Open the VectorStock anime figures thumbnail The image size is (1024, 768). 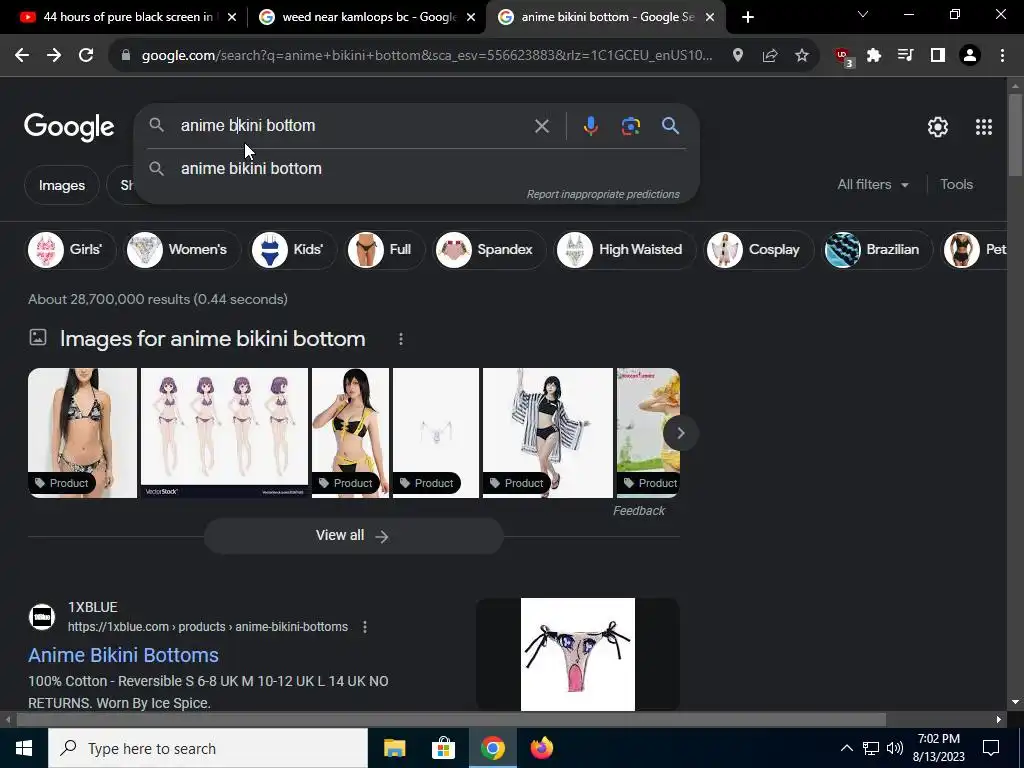click(x=224, y=433)
